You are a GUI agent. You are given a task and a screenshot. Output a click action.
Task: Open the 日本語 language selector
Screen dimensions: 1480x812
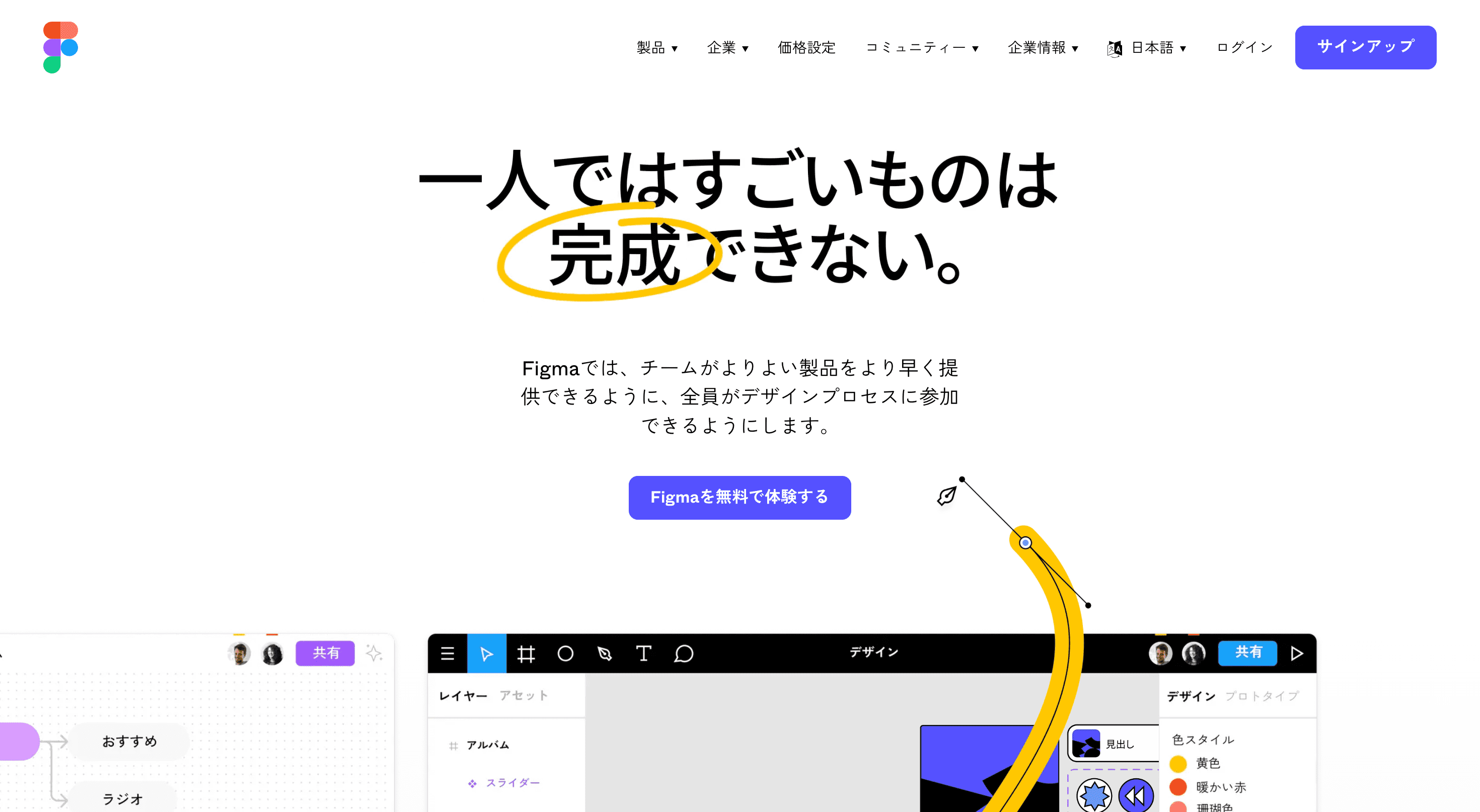point(1158,48)
